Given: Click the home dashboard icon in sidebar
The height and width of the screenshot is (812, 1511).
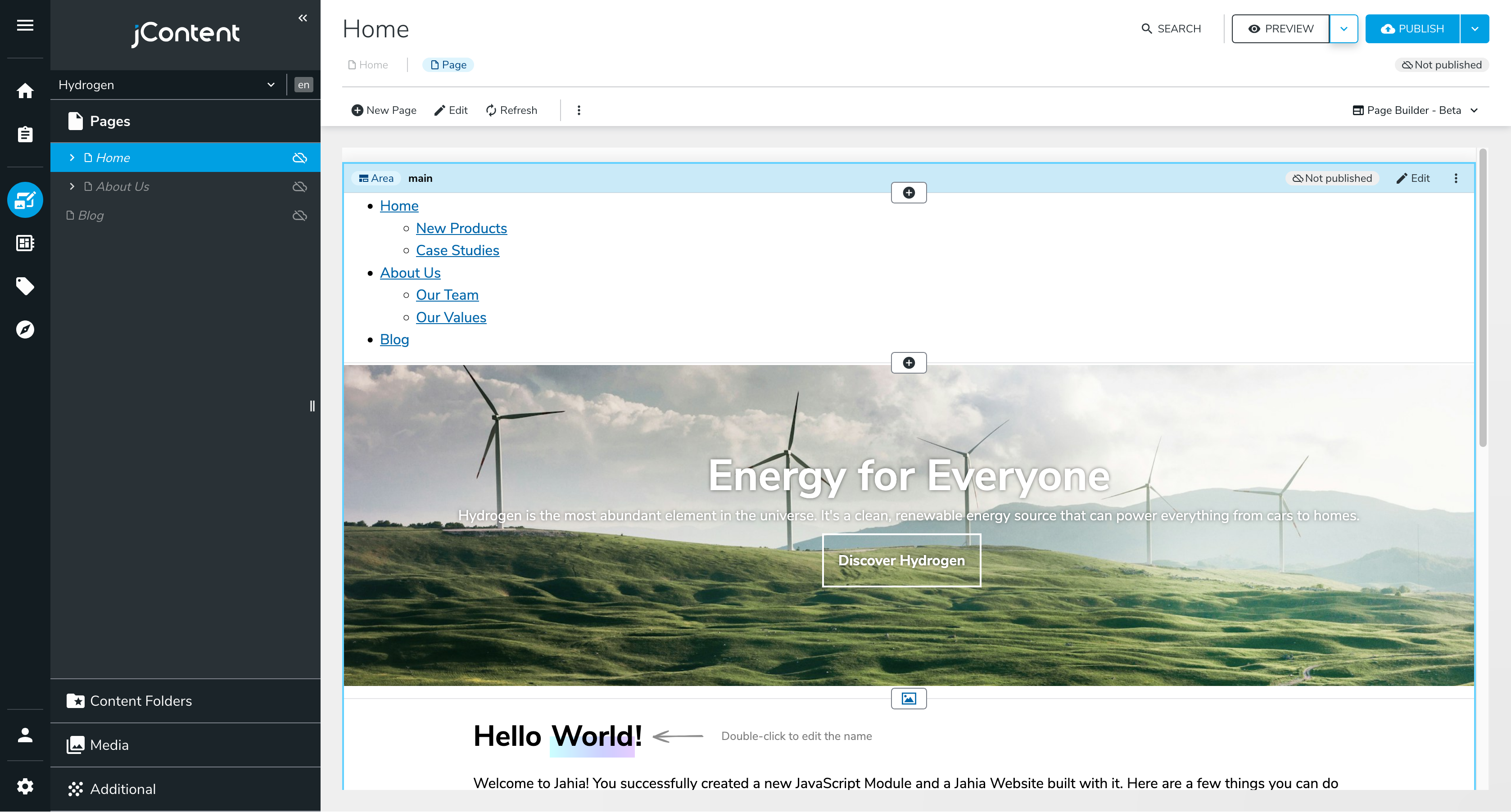Looking at the screenshot, I should pos(25,91).
